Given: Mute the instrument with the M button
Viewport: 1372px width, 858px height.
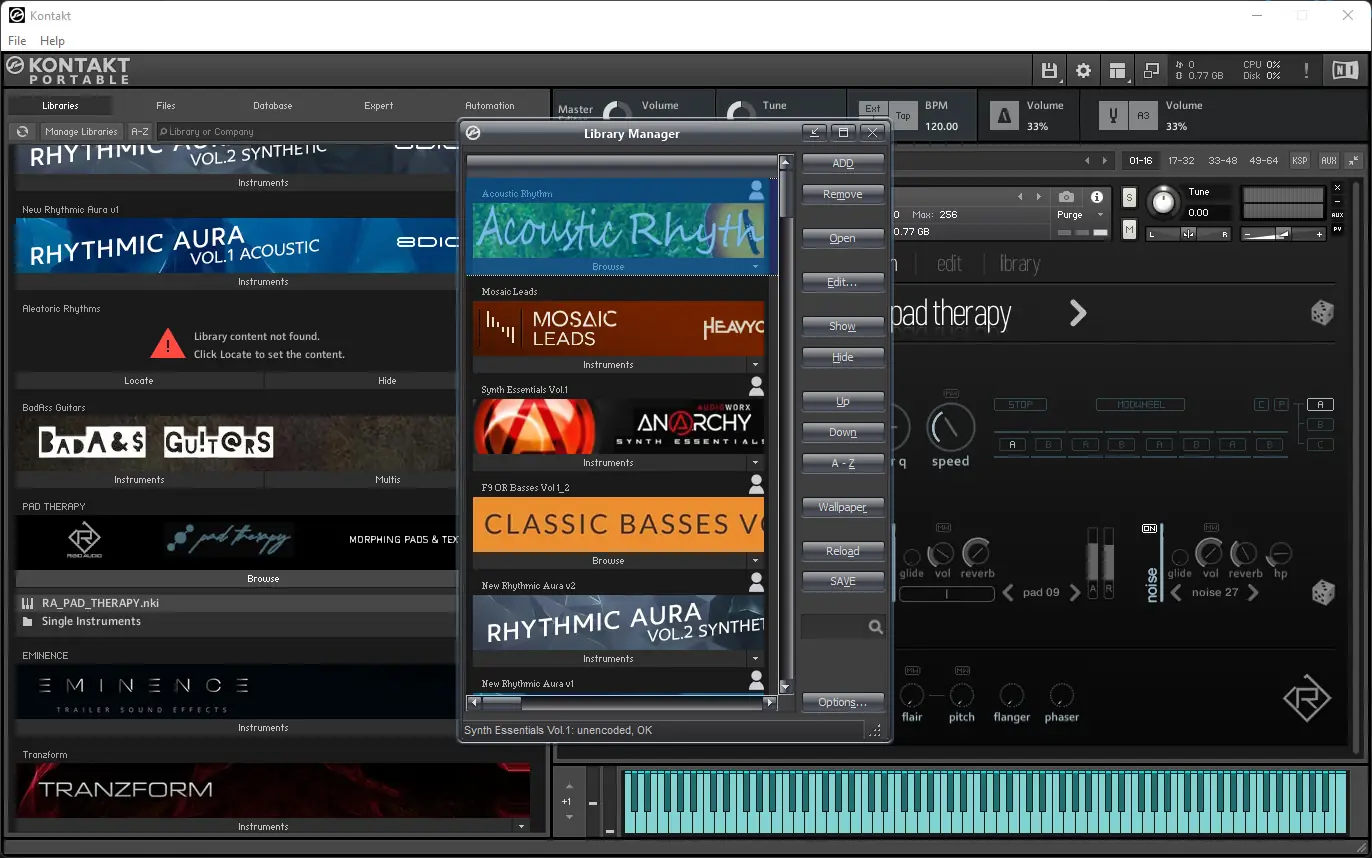Looking at the screenshot, I should tap(1129, 230).
